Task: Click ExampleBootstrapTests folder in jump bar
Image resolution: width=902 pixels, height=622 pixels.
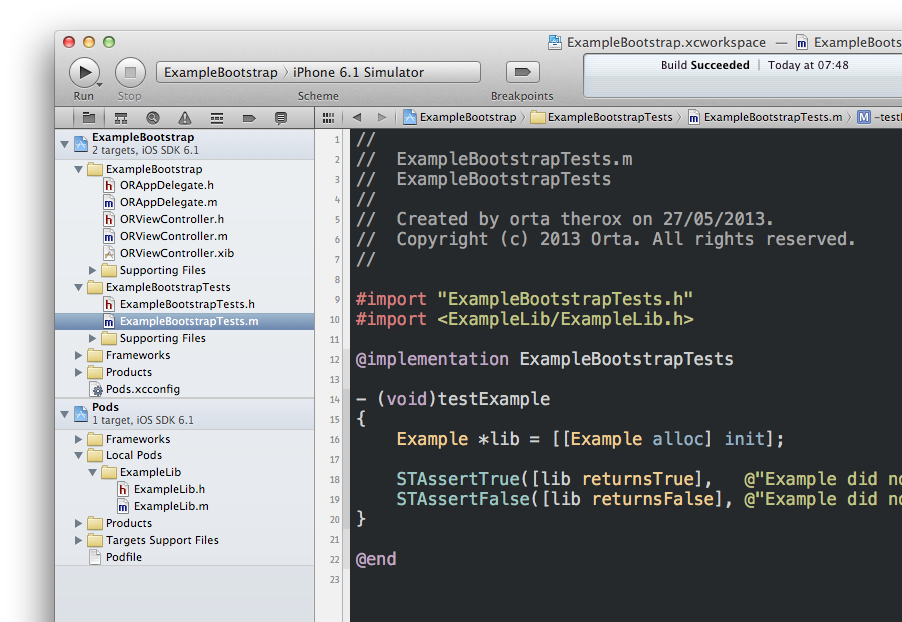Action: click(x=602, y=117)
